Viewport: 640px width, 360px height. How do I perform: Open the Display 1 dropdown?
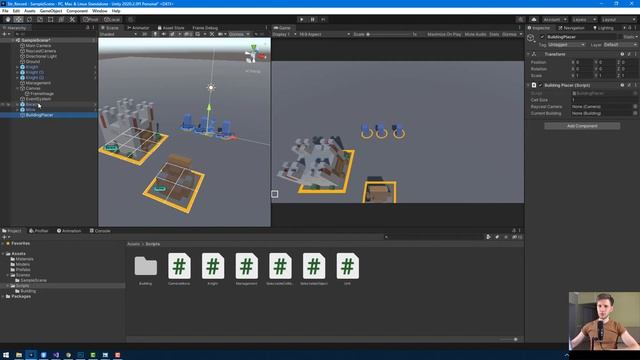click(x=284, y=34)
